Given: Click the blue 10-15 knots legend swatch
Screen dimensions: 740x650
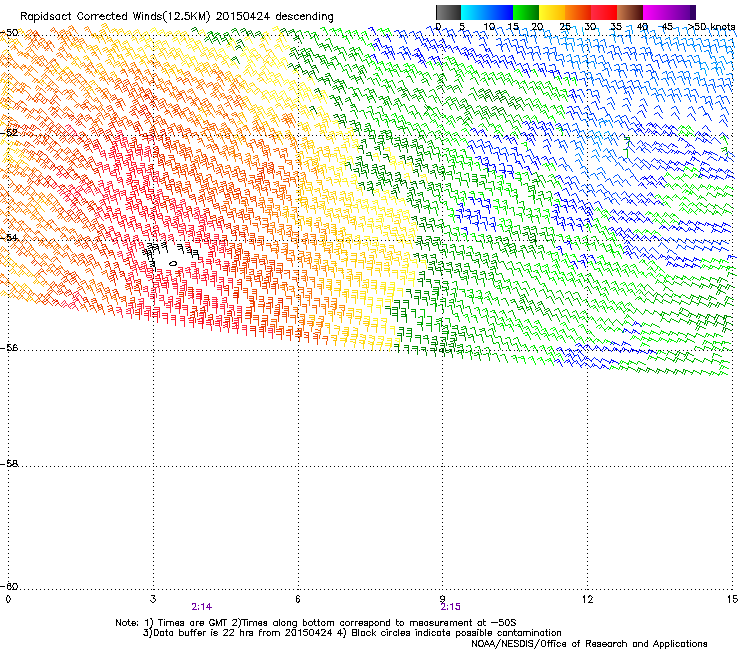Looking at the screenshot, I should pyautogui.click(x=500, y=12).
